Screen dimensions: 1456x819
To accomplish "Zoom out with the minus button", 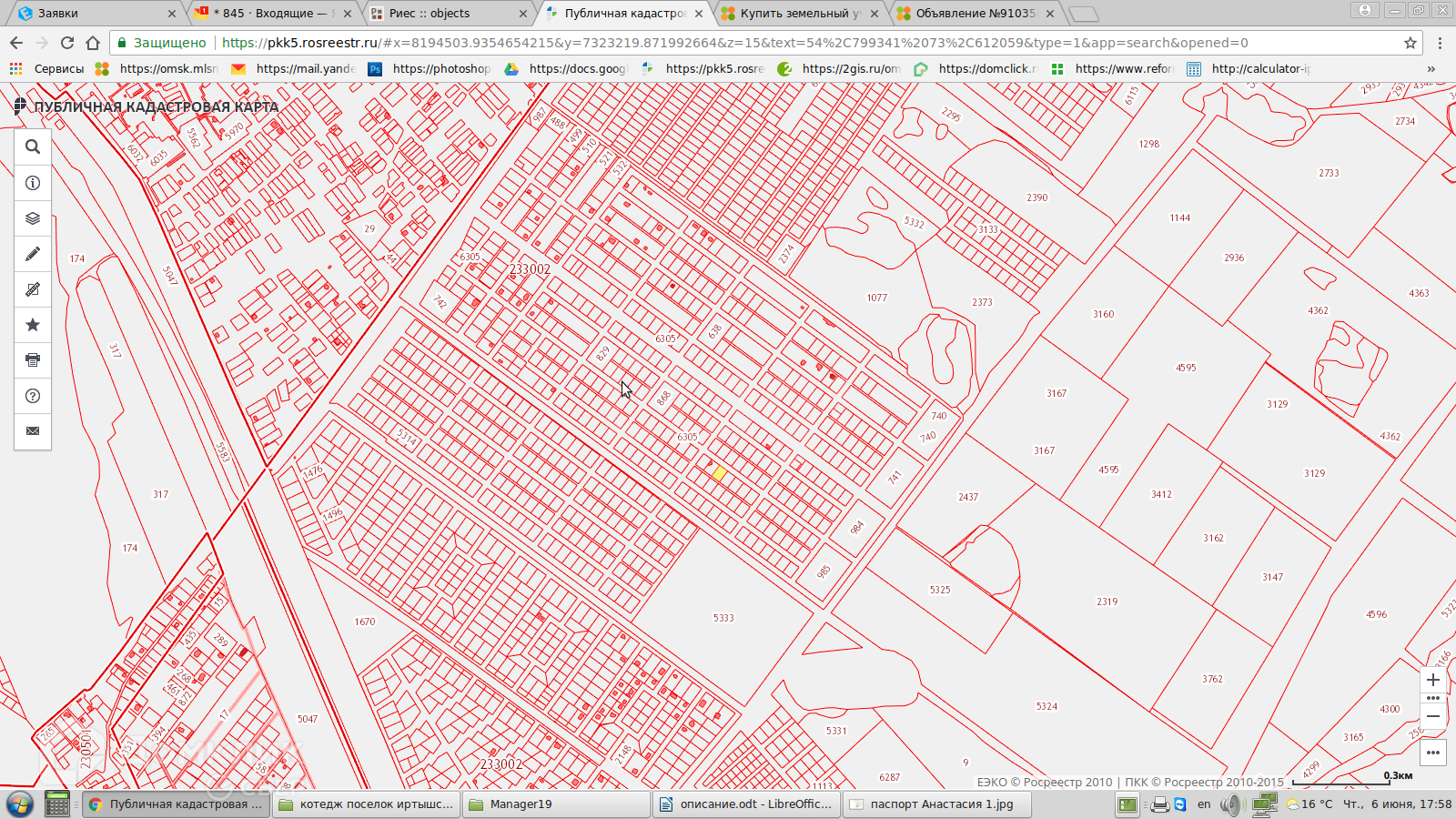I will [1433, 717].
